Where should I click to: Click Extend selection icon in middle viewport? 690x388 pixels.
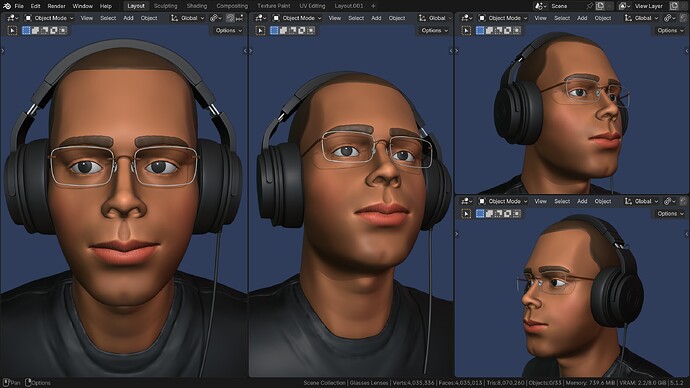(x=283, y=30)
